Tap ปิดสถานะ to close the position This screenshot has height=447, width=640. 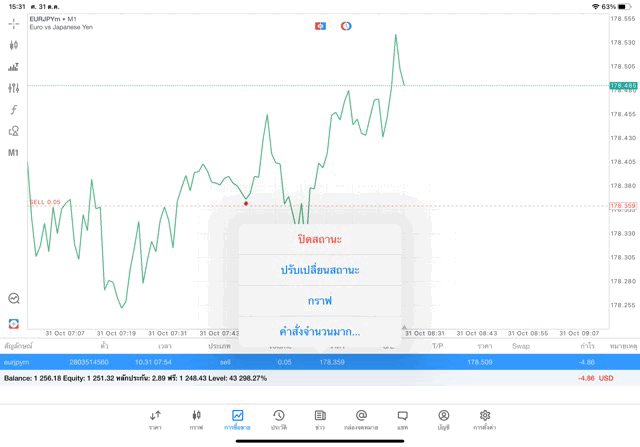(x=320, y=240)
